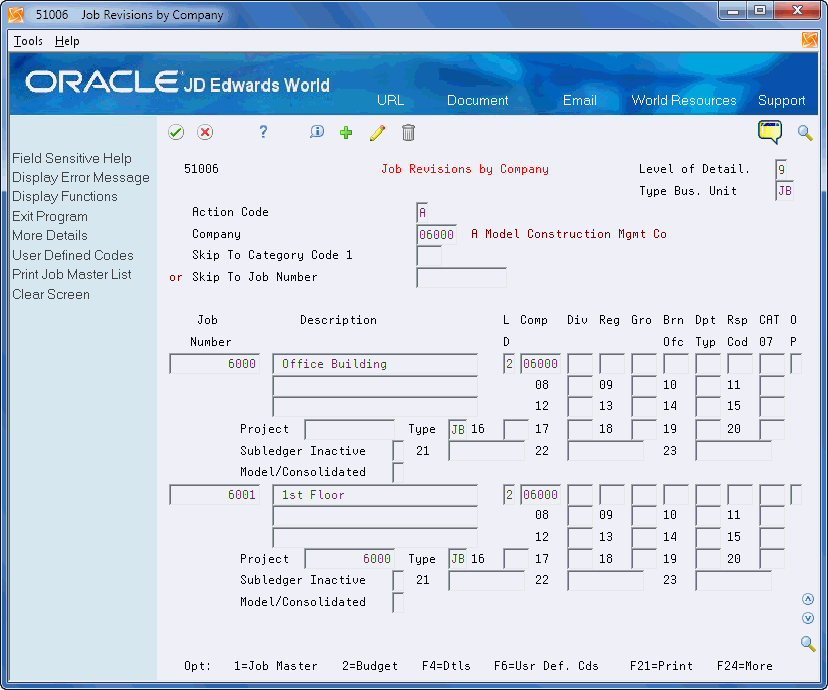Image resolution: width=828 pixels, height=690 pixels.
Task: Click the Job Number field showing 6000
Action: tap(214, 364)
